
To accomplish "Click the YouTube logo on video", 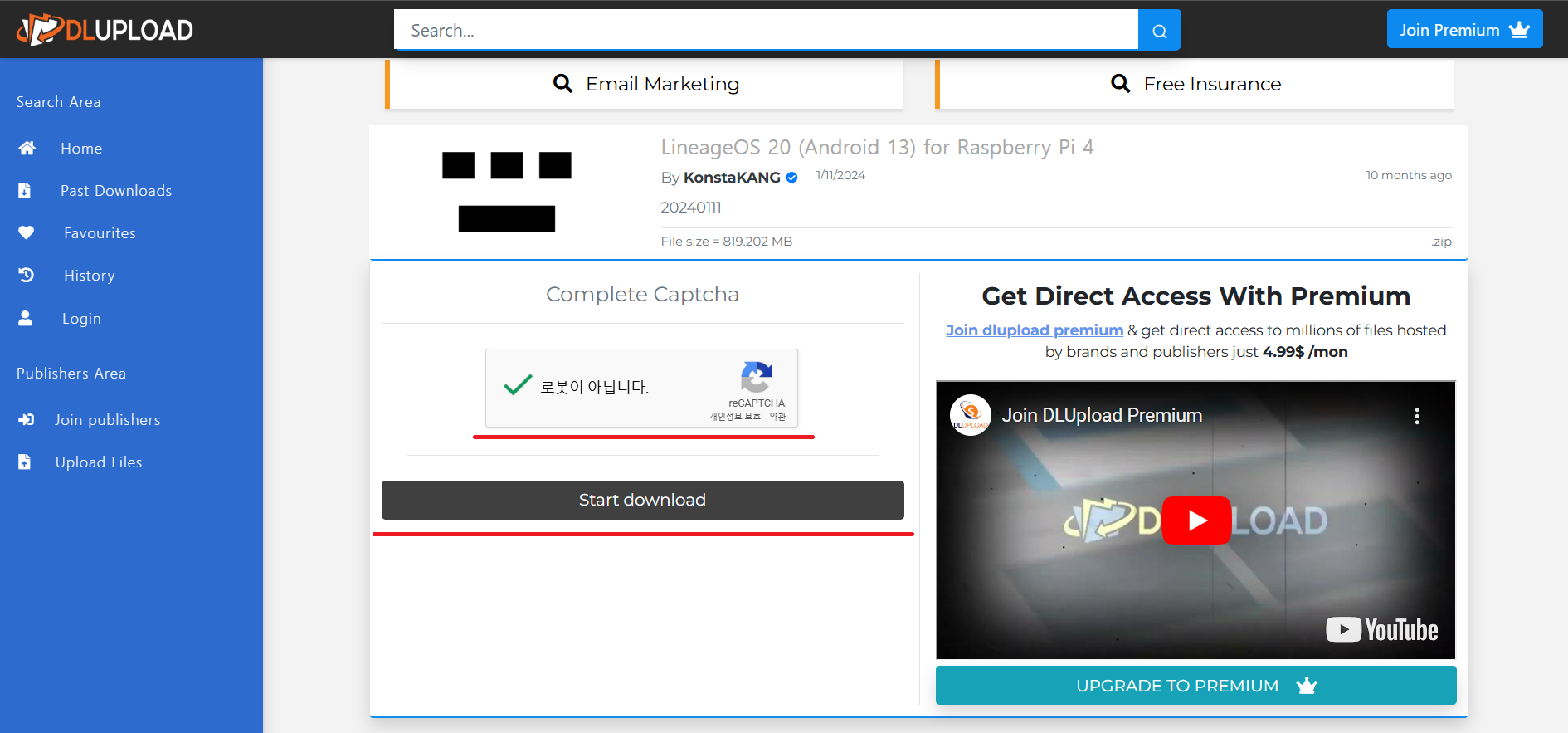I will 1382,630.
